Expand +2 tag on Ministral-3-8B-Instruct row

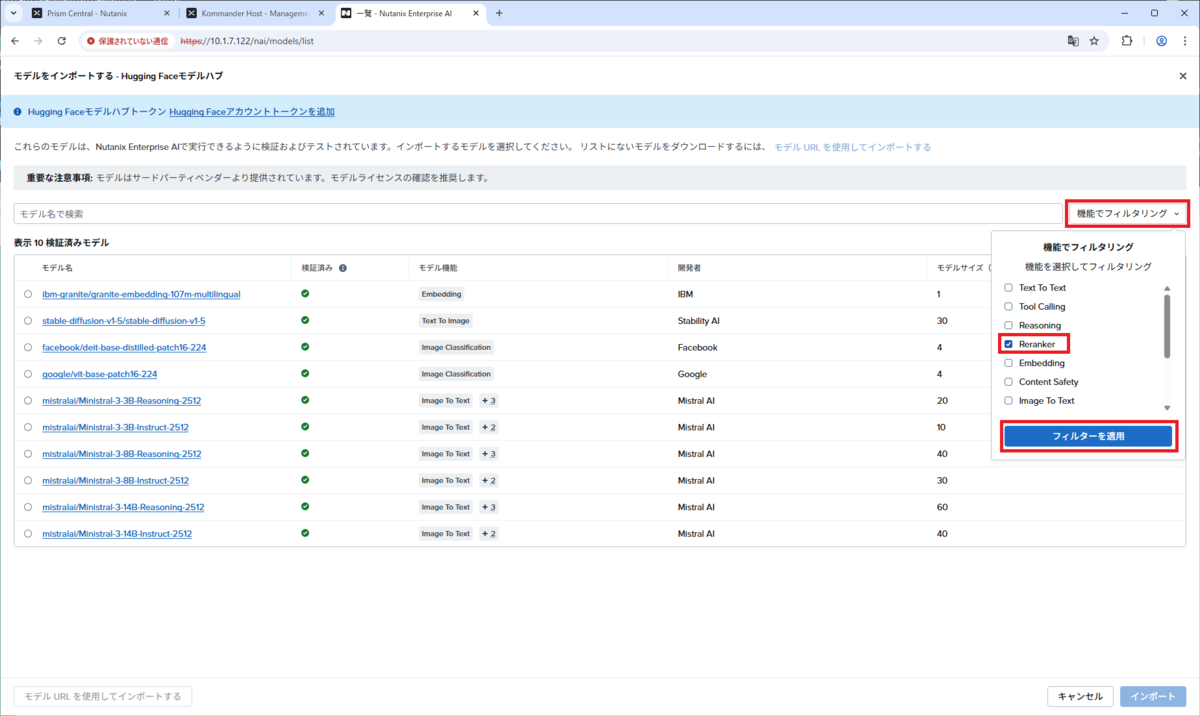click(x=489, y=481)
